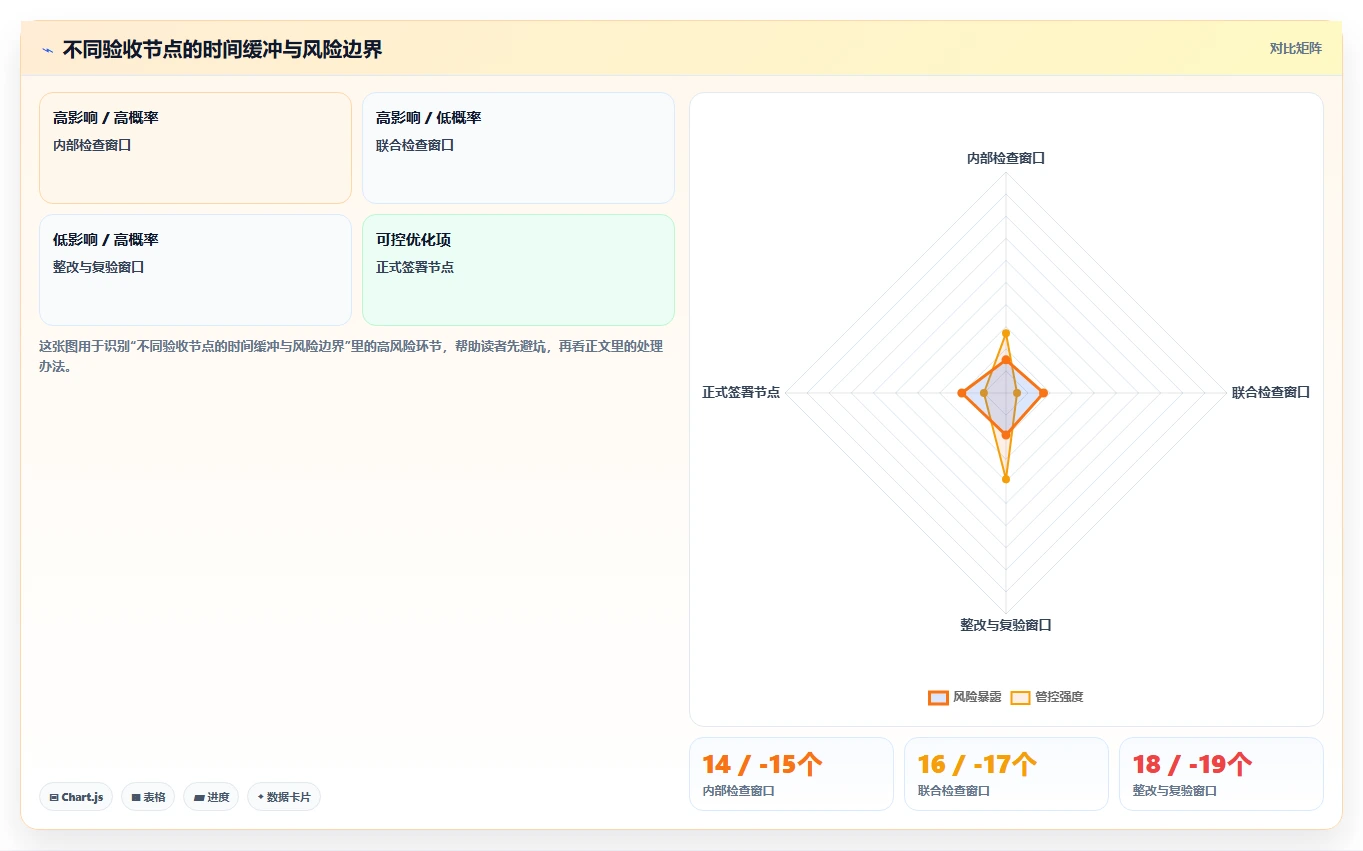Click 风险暴露 data point on the 内部检查窗口 axis
The width and height of the screenshot is (1363, 851).
(1006, 359)
